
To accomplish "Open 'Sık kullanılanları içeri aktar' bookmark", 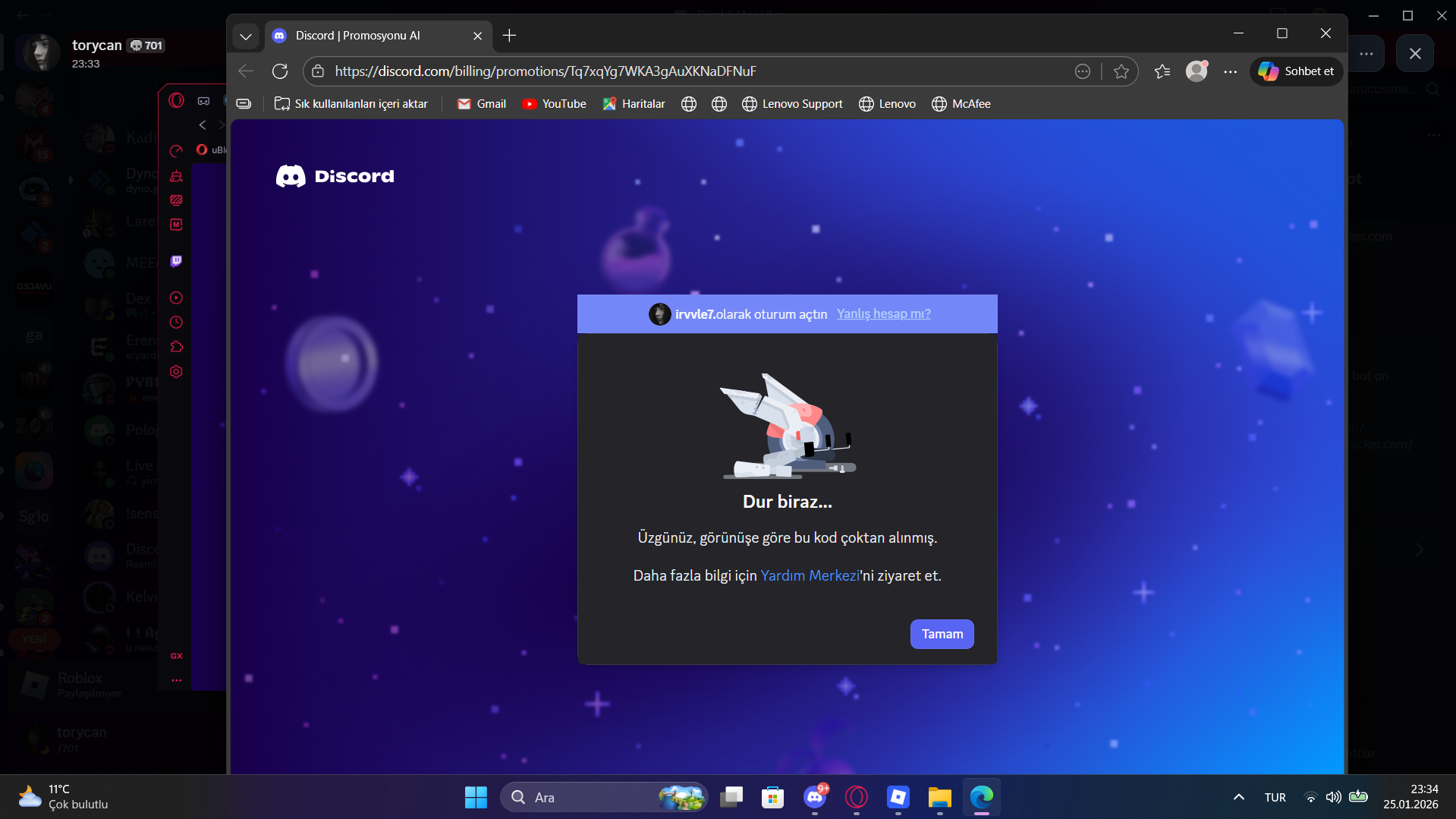I will pos(351,104).
